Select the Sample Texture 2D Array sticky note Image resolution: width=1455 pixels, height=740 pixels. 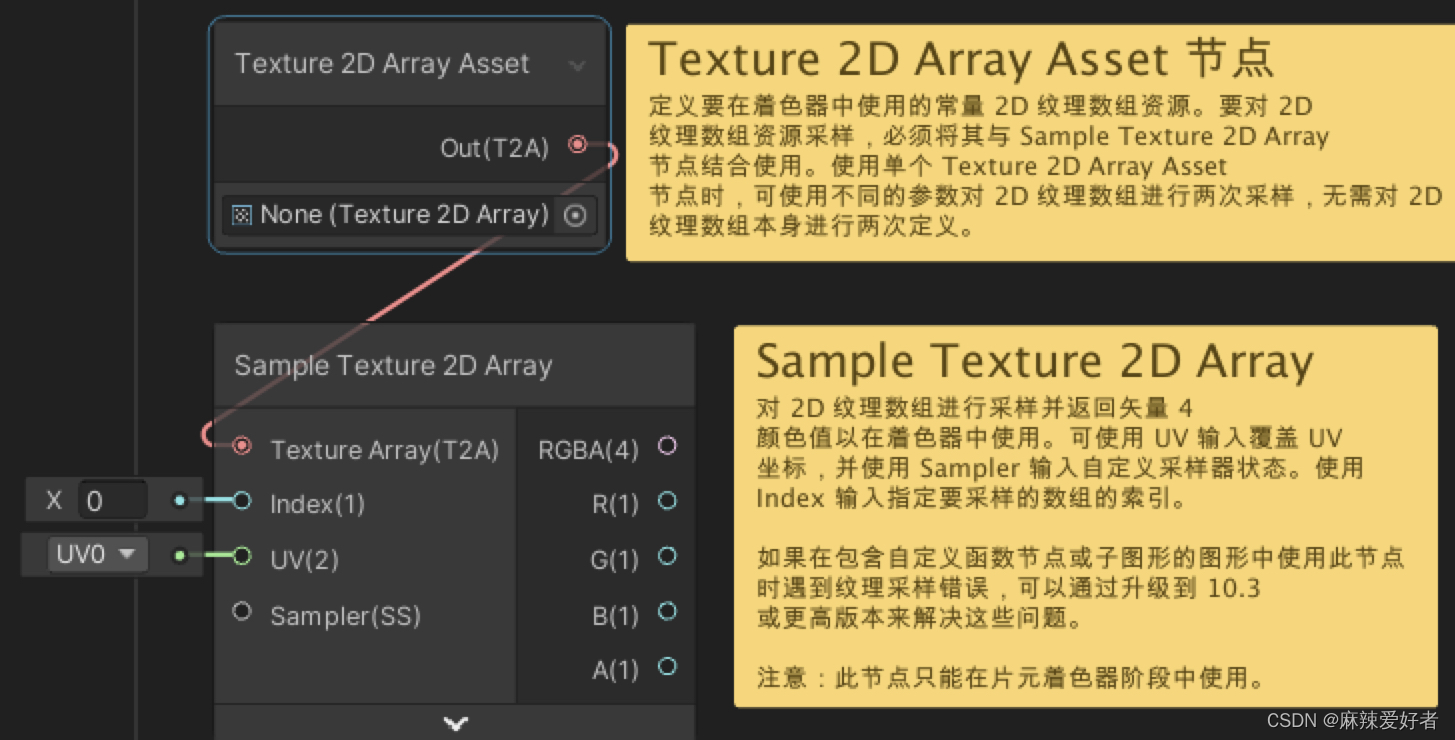coord(1087,516)
